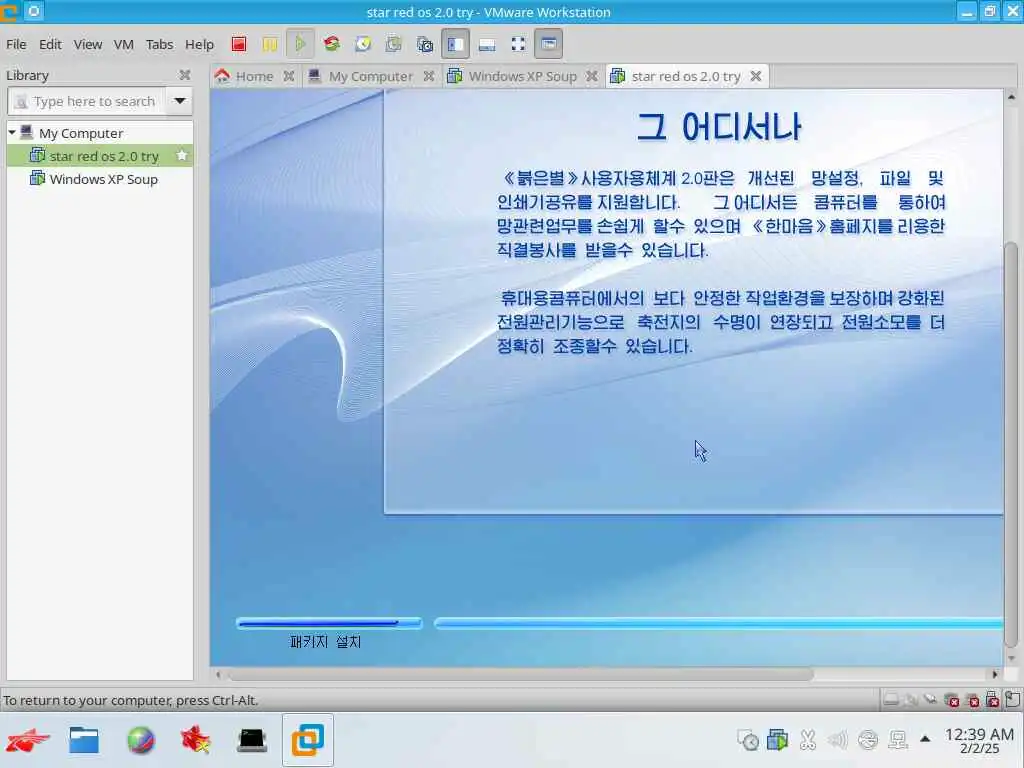
Task: Collapse the My Computer tree node
Action: (12, 133)
